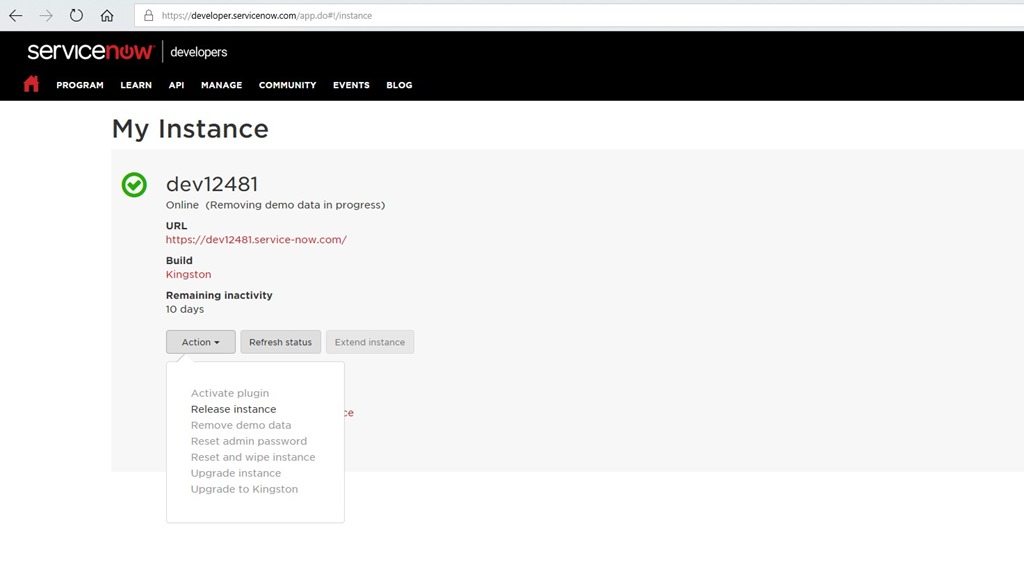The height and width of the screenshot is (583, 1024).
Task: Click the green online status checkmark icon
Action: (x=134, y=185)
